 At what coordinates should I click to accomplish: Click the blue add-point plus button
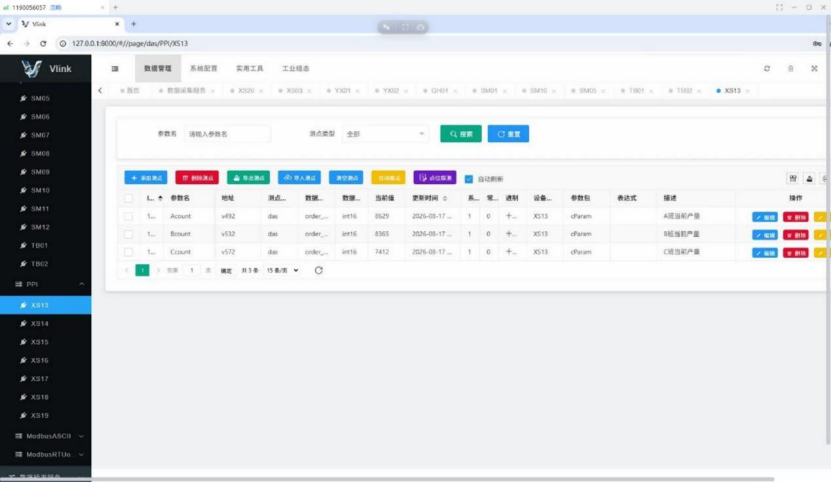point(146,178)
